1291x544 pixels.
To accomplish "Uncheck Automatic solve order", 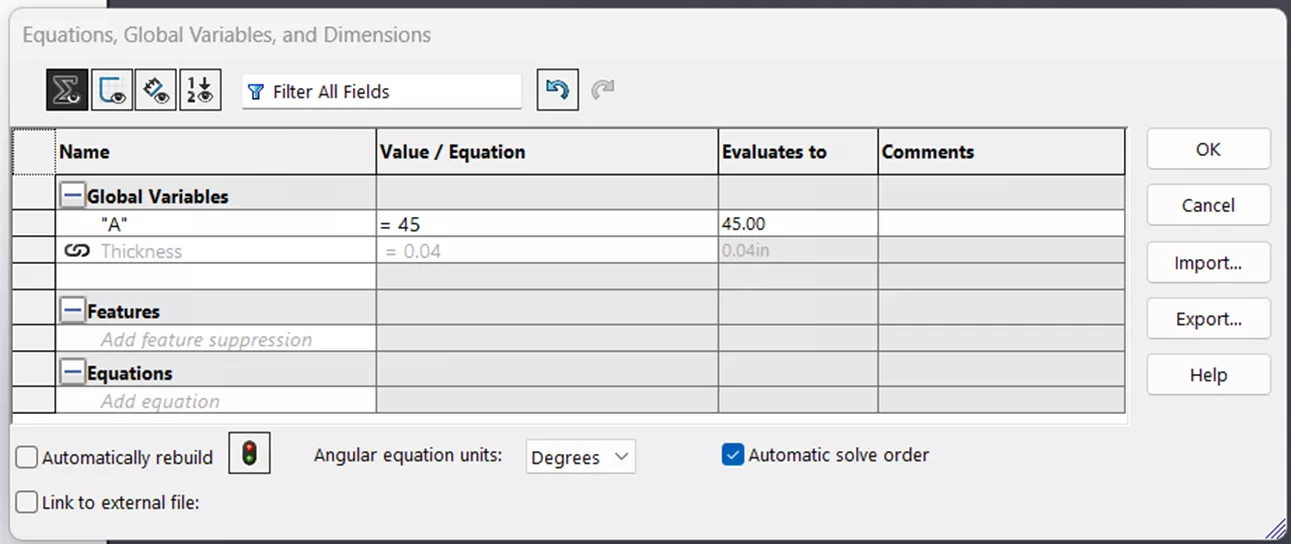I will (733, 455).
